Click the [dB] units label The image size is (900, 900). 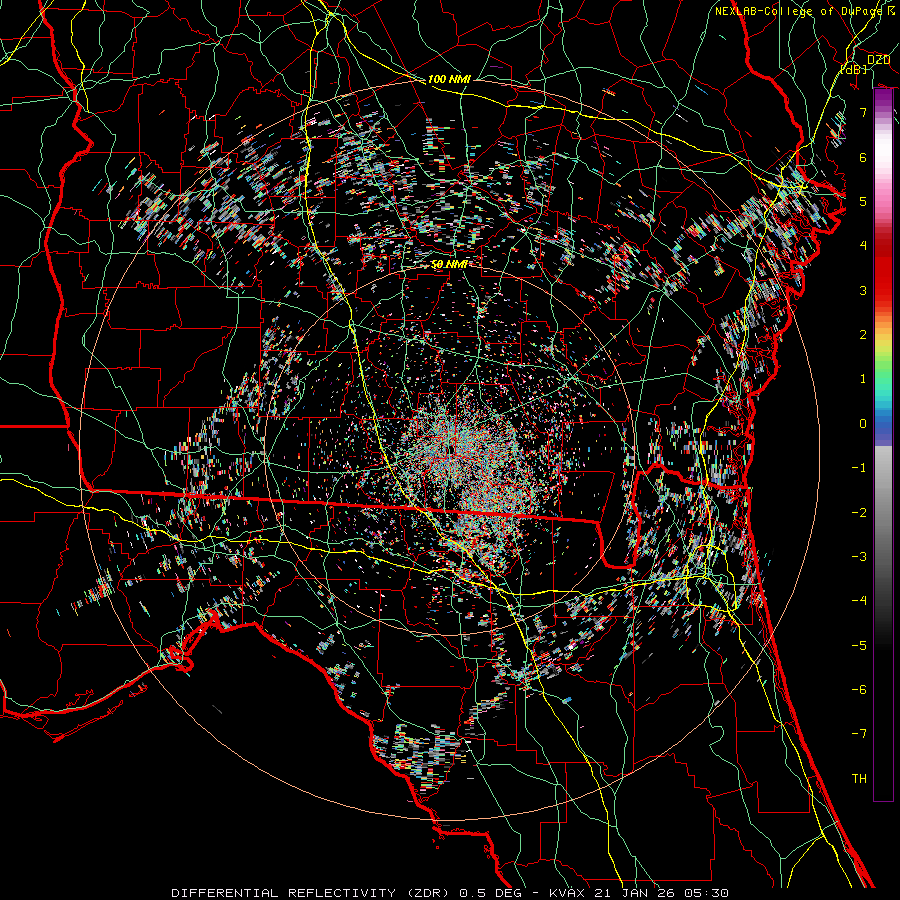[x=854, y=69]
